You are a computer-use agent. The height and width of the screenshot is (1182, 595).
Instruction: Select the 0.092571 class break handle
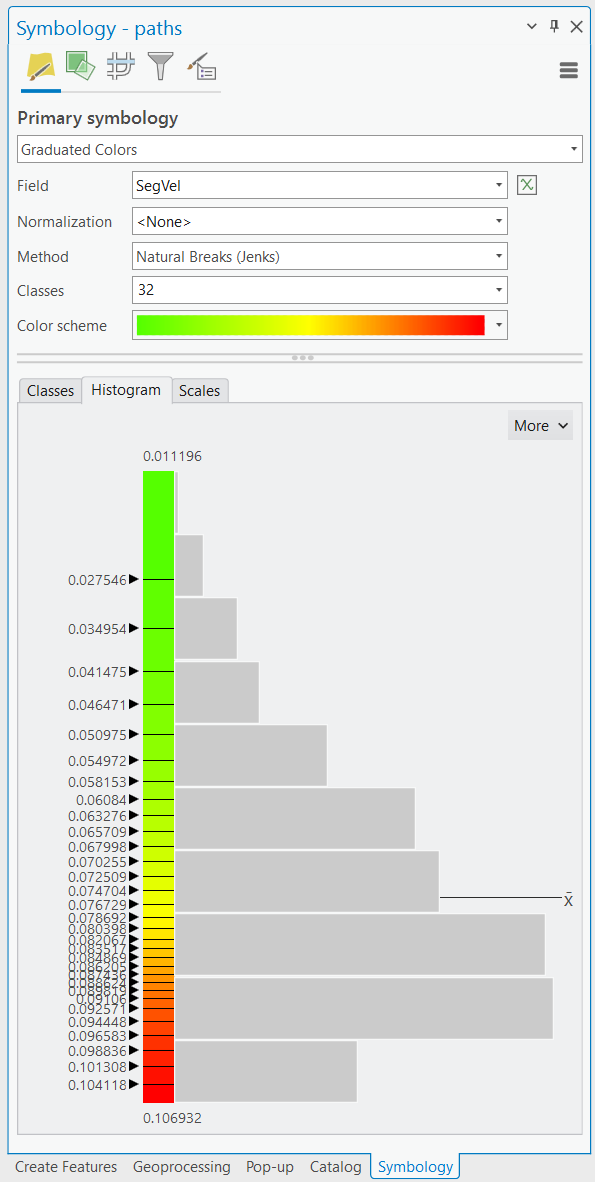pos(134,1008)
